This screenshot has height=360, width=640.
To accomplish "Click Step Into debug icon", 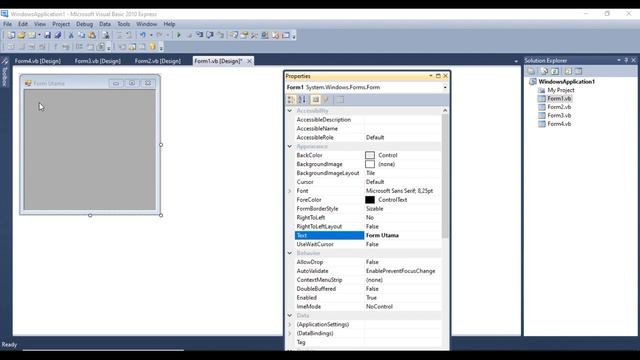I will 200,36.
